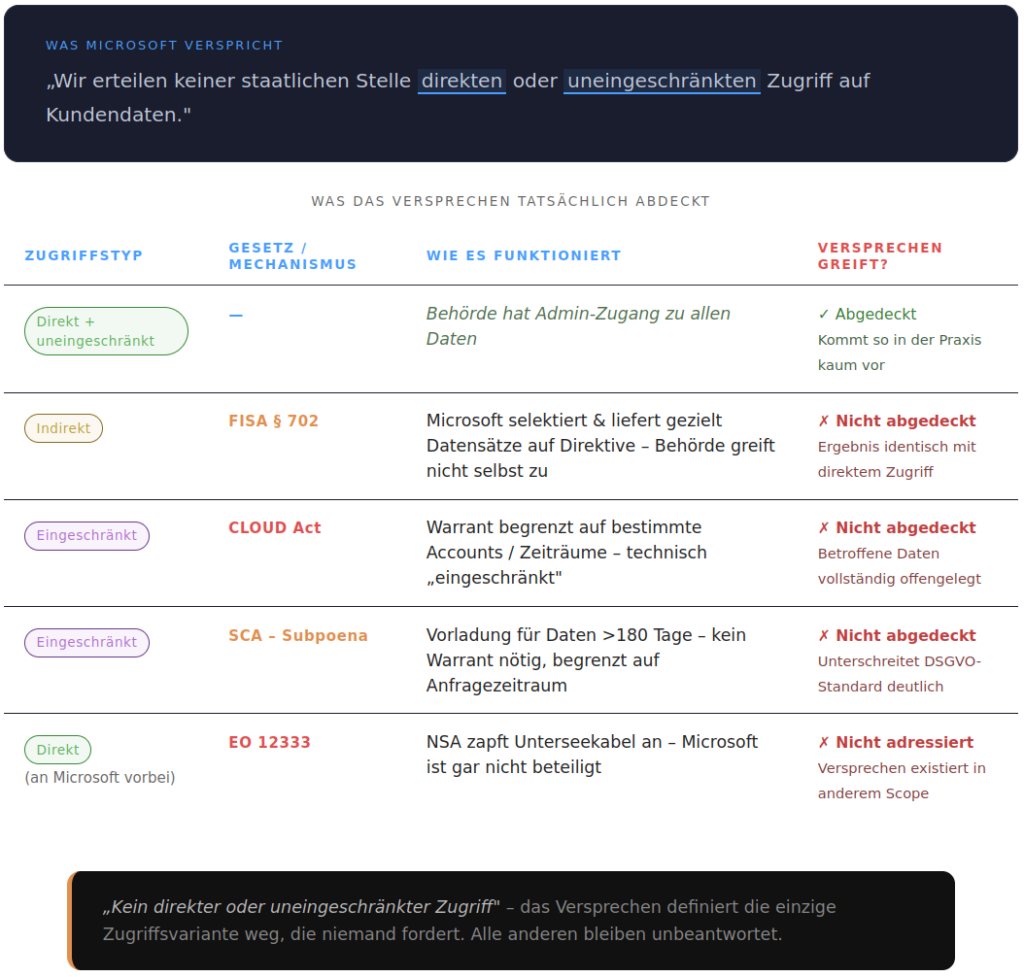Click the yellow "Indirekt" badge
This screenshot has height=977, width=1024.
tap(63, 428)
